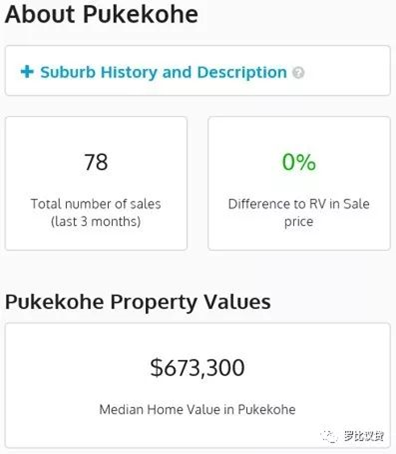Click the RV difference statistics card

pos(299,183)
